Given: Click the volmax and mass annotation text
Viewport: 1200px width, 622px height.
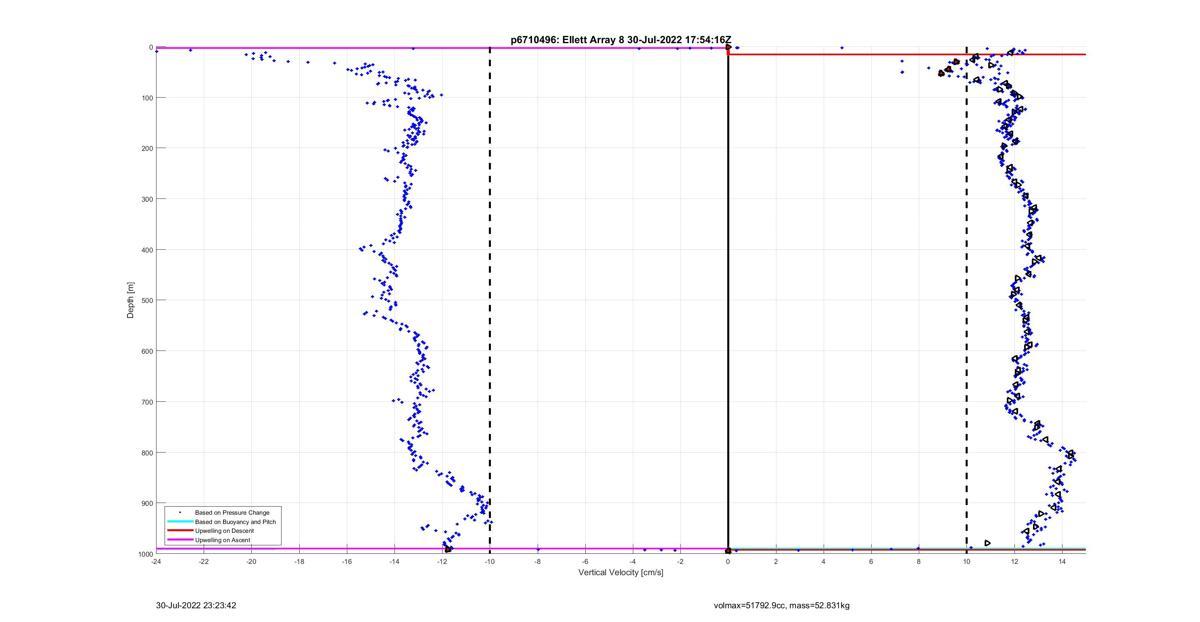Looking at the screenshot, I should (x=781, y=605).
